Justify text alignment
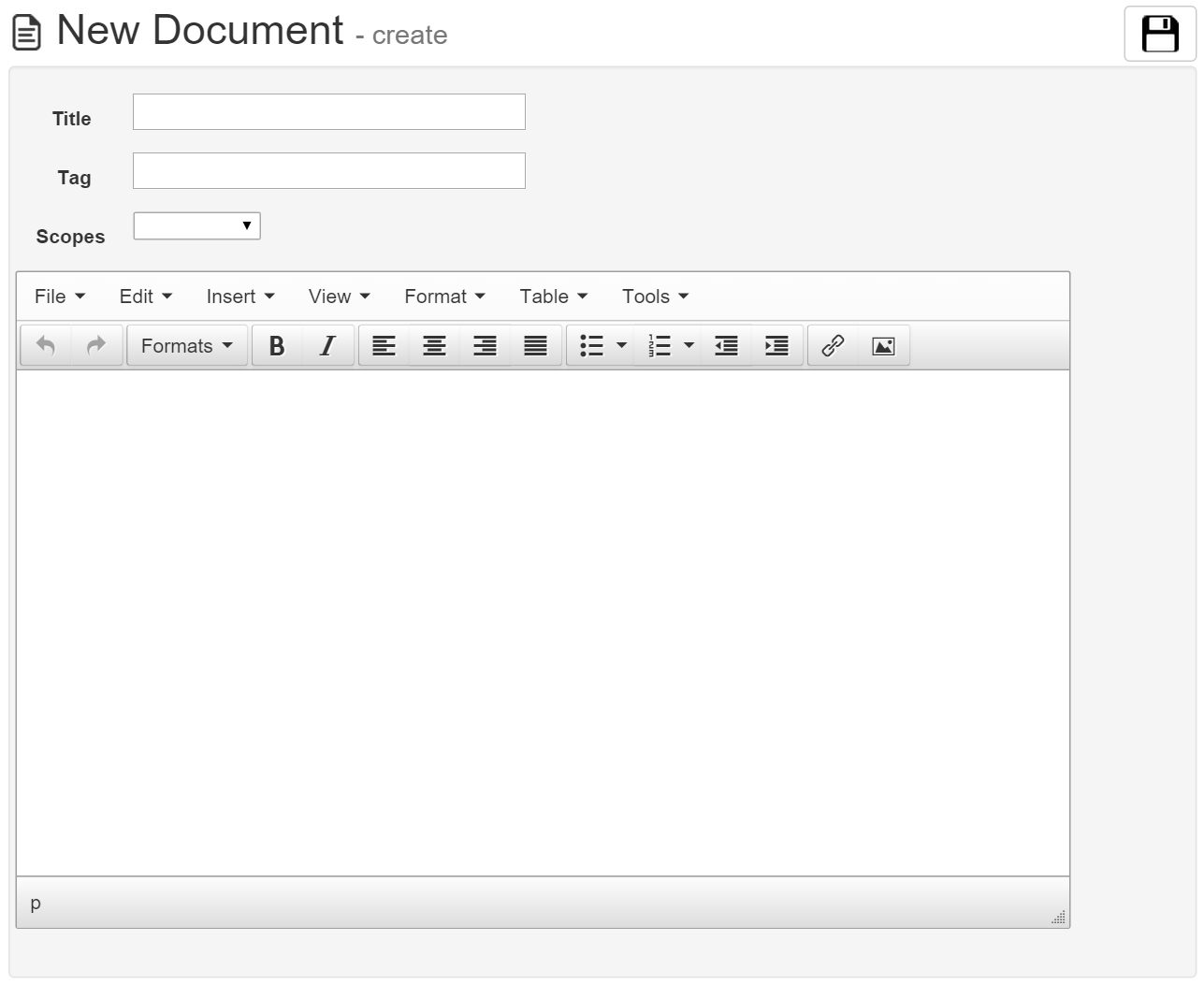 click(x=535, y=346)
